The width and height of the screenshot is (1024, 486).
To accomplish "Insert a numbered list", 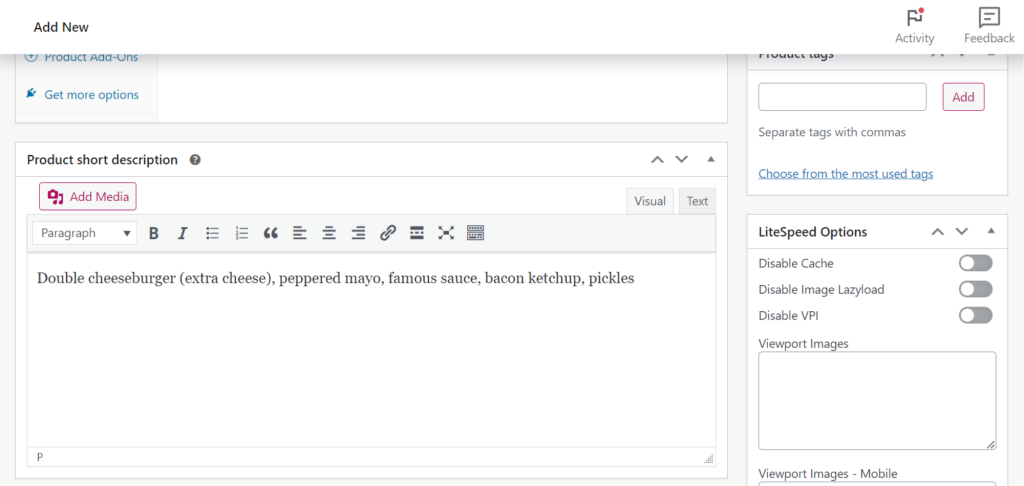I will tap(241, 233).
